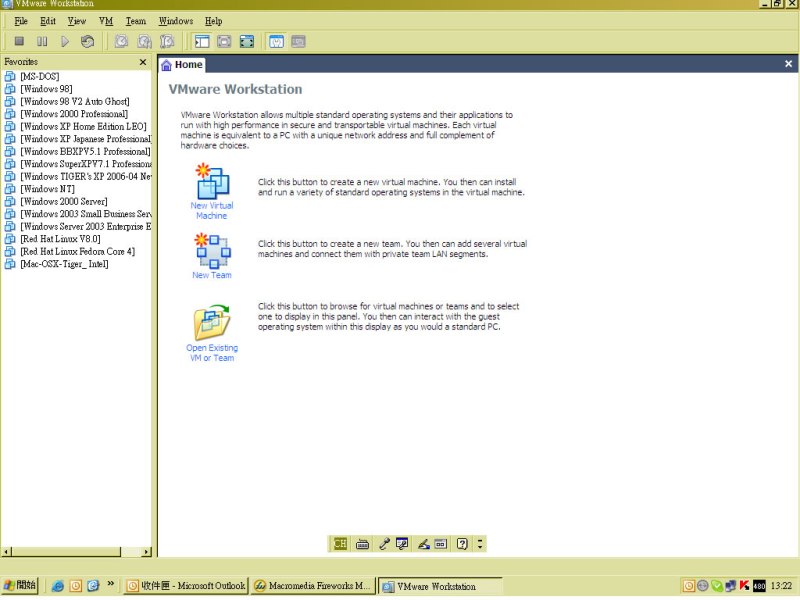Click the Reset virtual machine icon
This screenshot has height=600, width=800.
tap(87, 41)
